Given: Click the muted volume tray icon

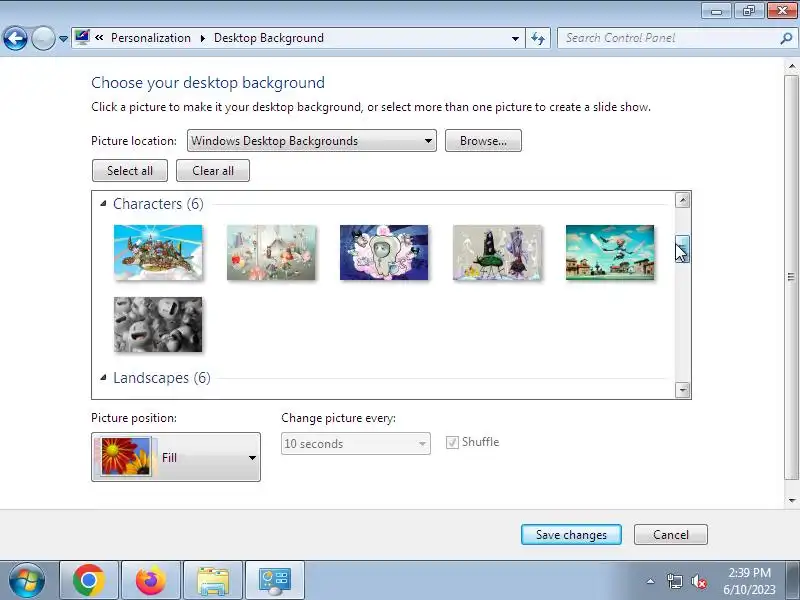Looking at the screenshot, I should (698, 581).
